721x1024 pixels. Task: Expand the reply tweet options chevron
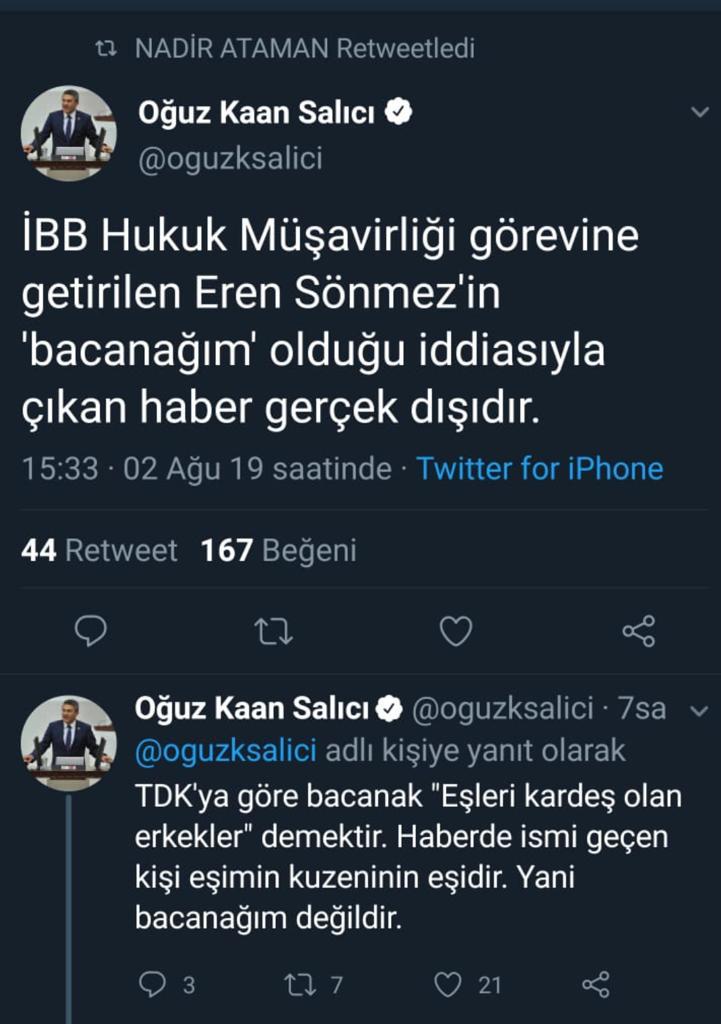pyautogui.click(x=700, y=710)
